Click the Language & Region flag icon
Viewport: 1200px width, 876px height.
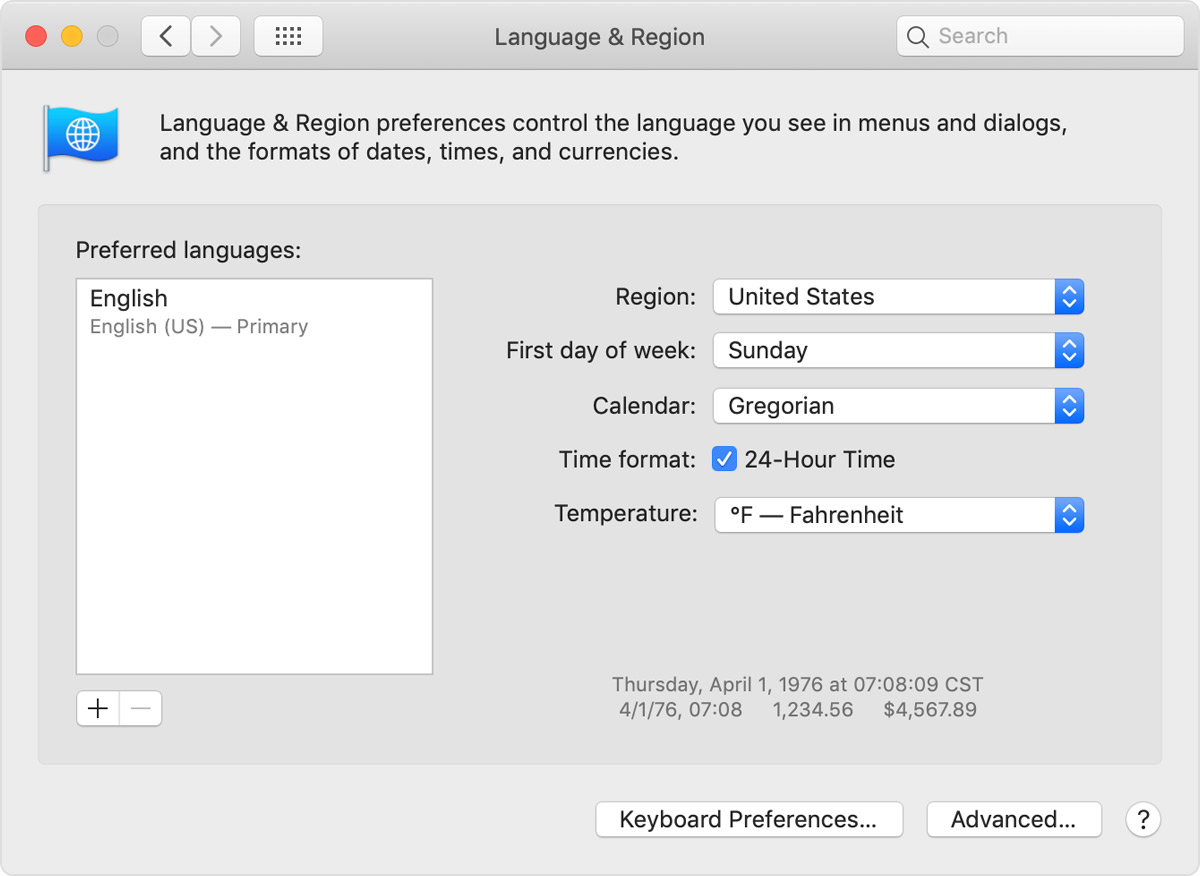pyautogui.click(x=80, y=137)
